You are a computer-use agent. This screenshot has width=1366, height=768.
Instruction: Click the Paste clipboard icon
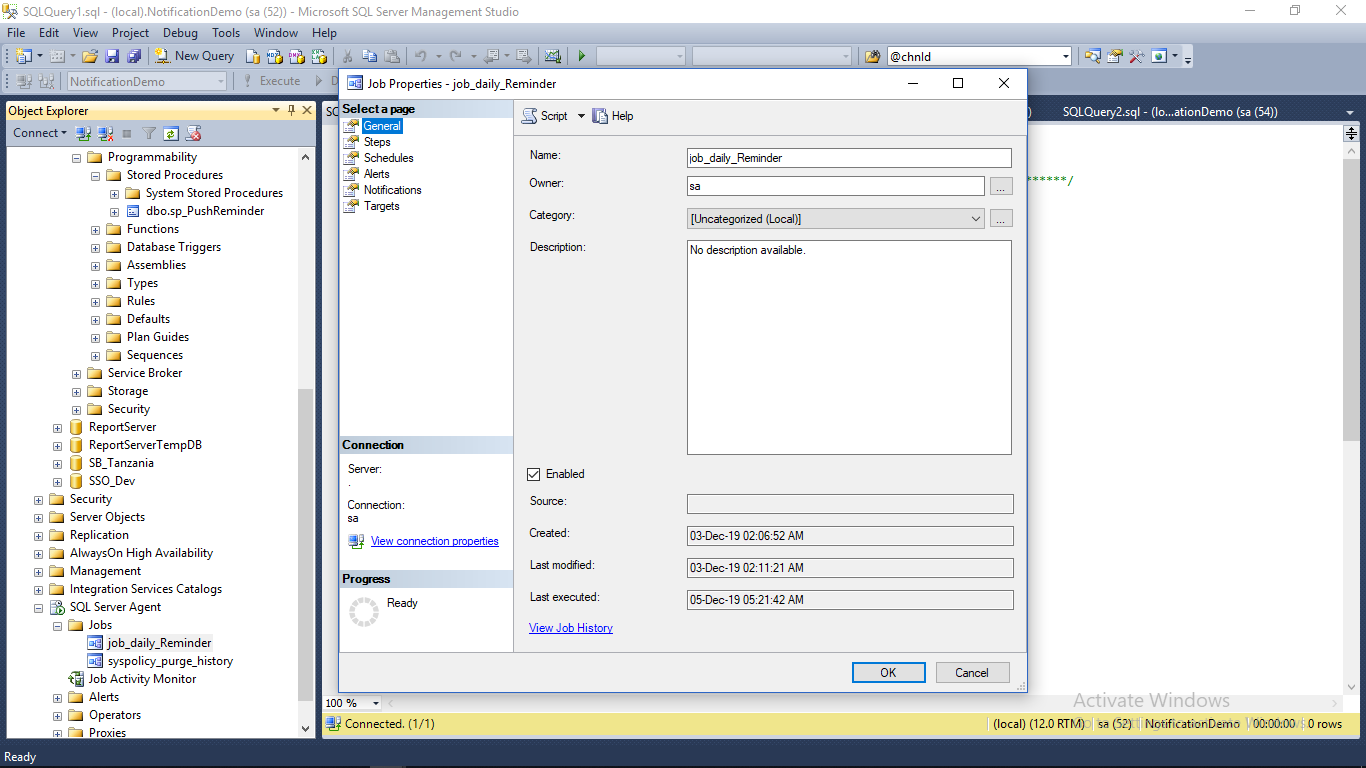[392, 56]
